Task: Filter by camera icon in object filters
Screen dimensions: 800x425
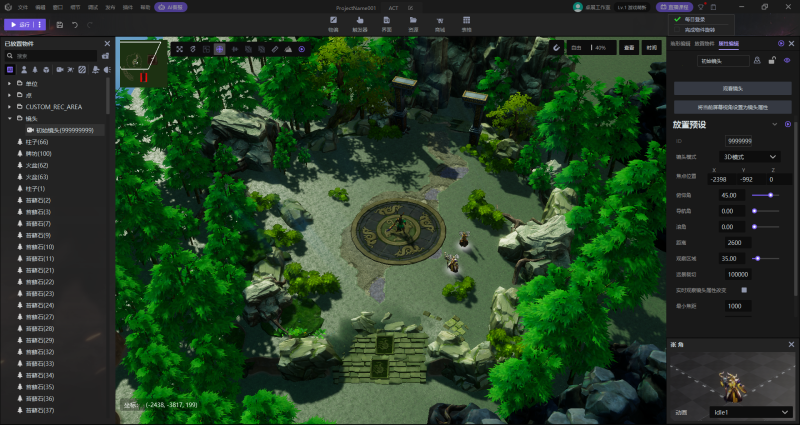Action: (x=60, y=69)
